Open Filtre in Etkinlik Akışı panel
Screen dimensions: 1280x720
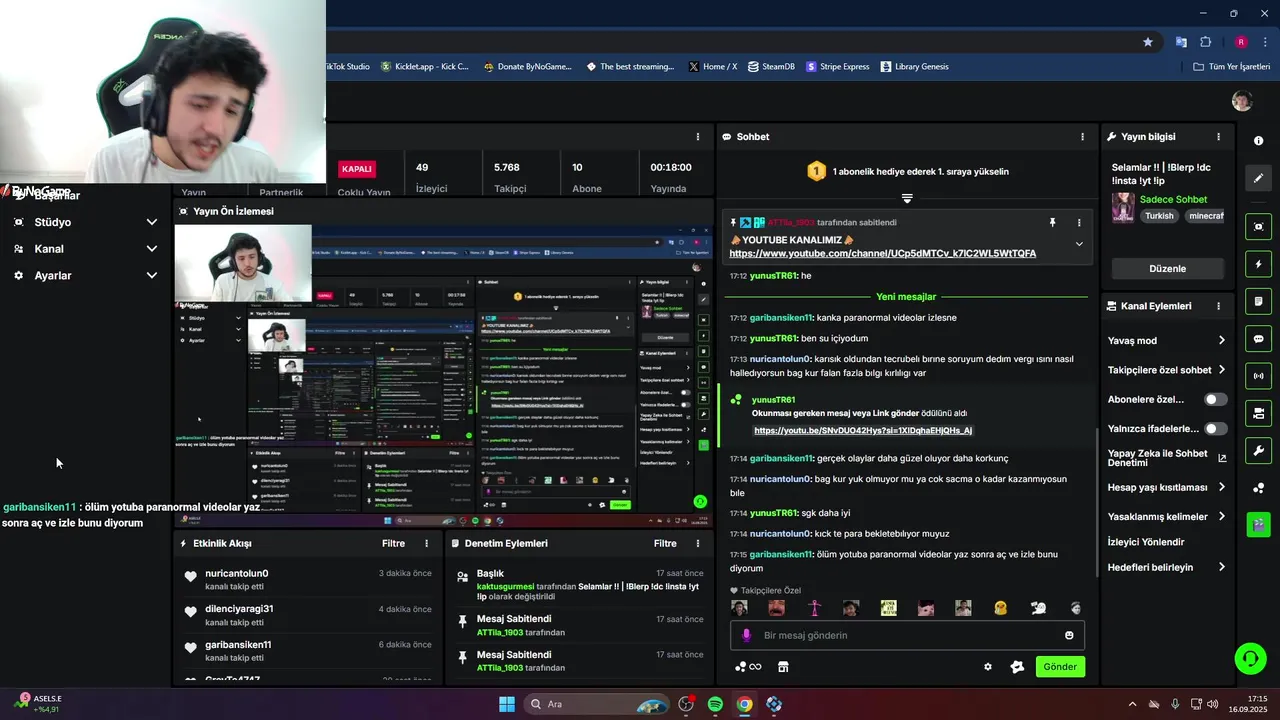[393, 543]
